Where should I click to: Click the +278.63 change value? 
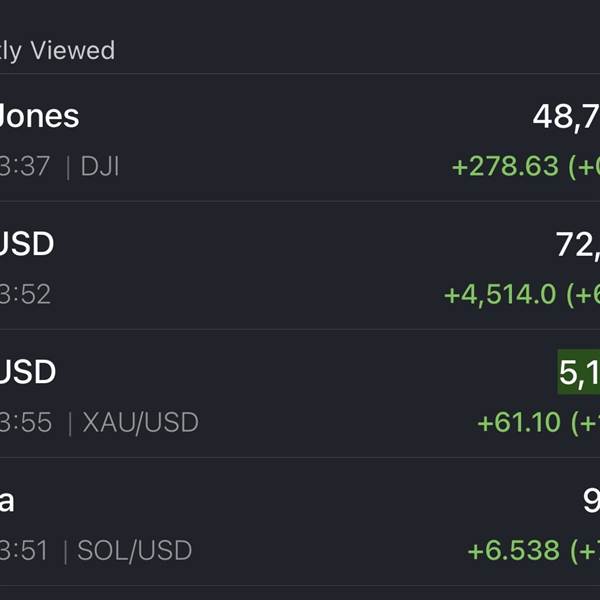pos(505,166)
